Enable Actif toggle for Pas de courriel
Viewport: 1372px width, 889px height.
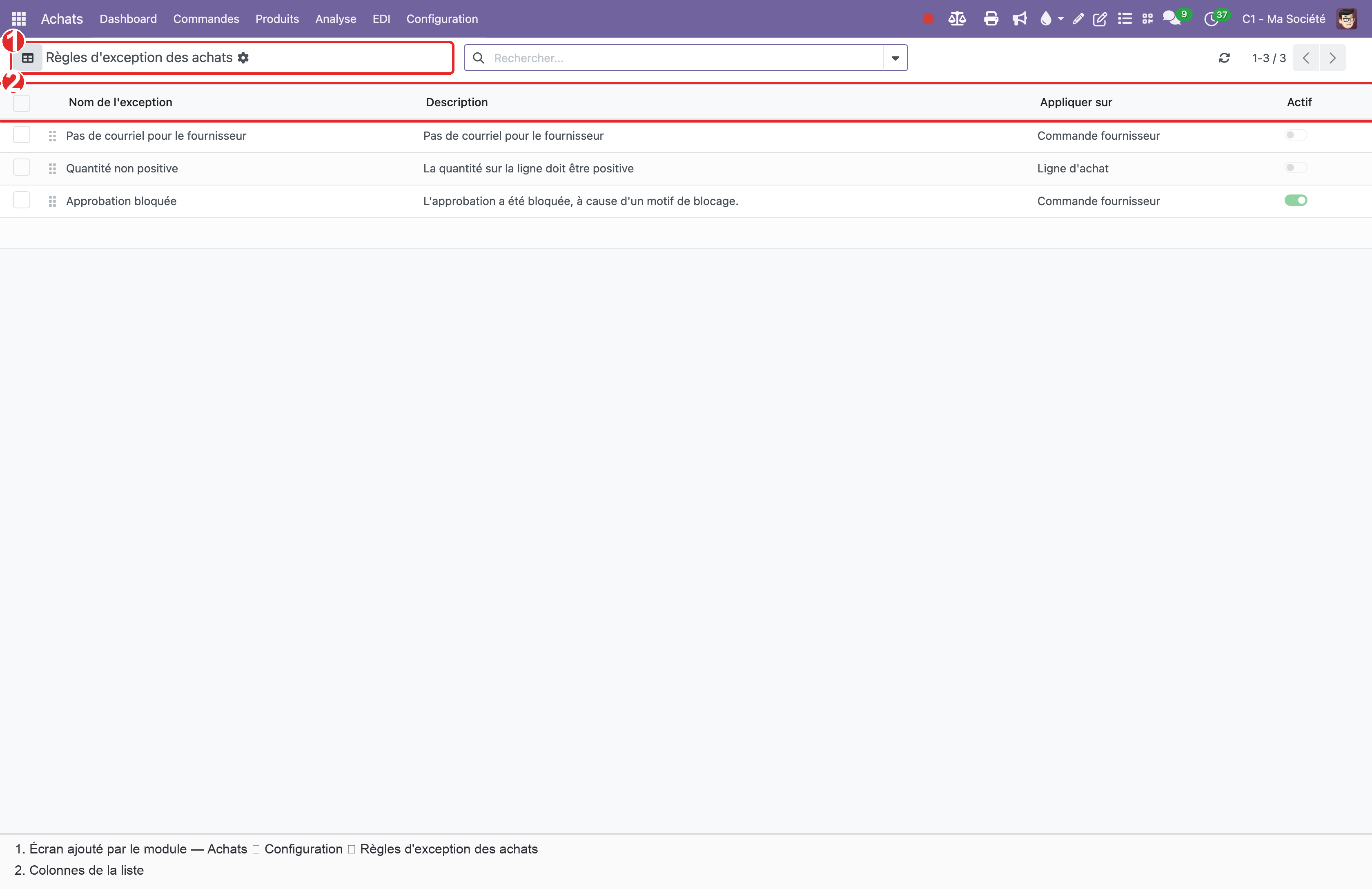pos(1295,135)
